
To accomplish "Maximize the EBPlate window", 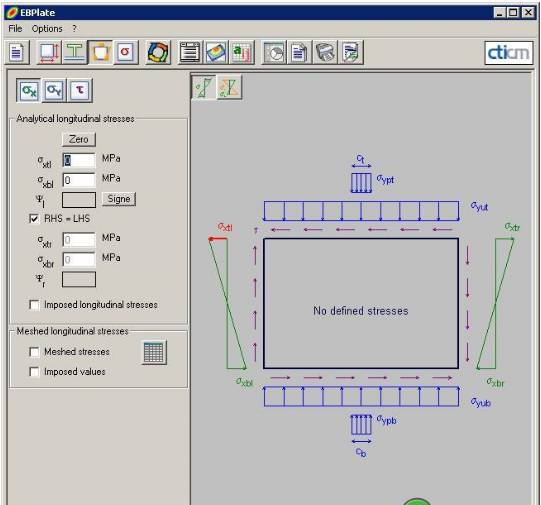I will click(513, 13).
